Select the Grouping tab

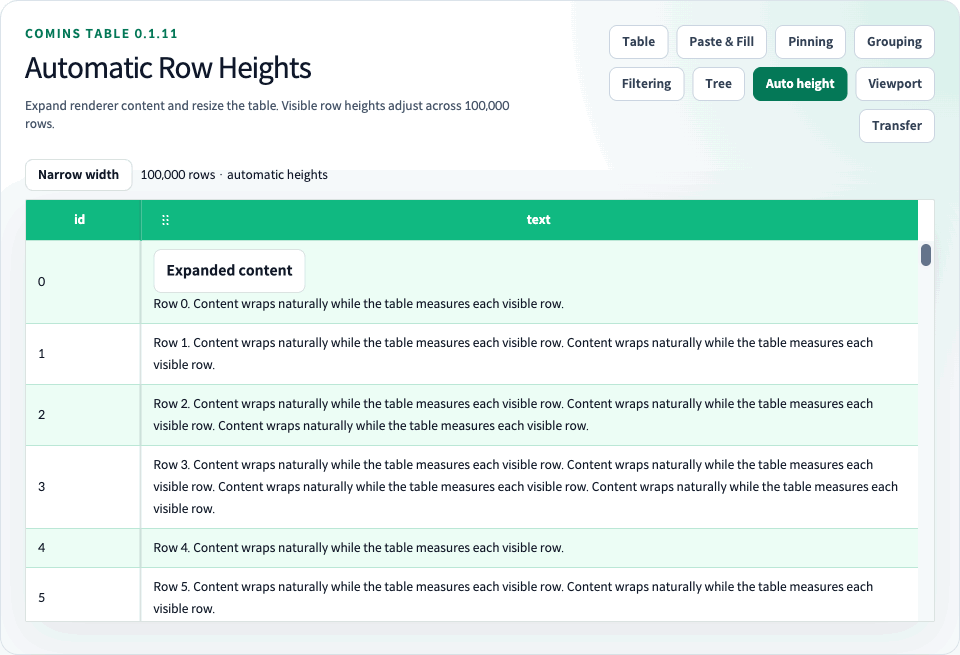pyautogui.click(x=894, y=42)
